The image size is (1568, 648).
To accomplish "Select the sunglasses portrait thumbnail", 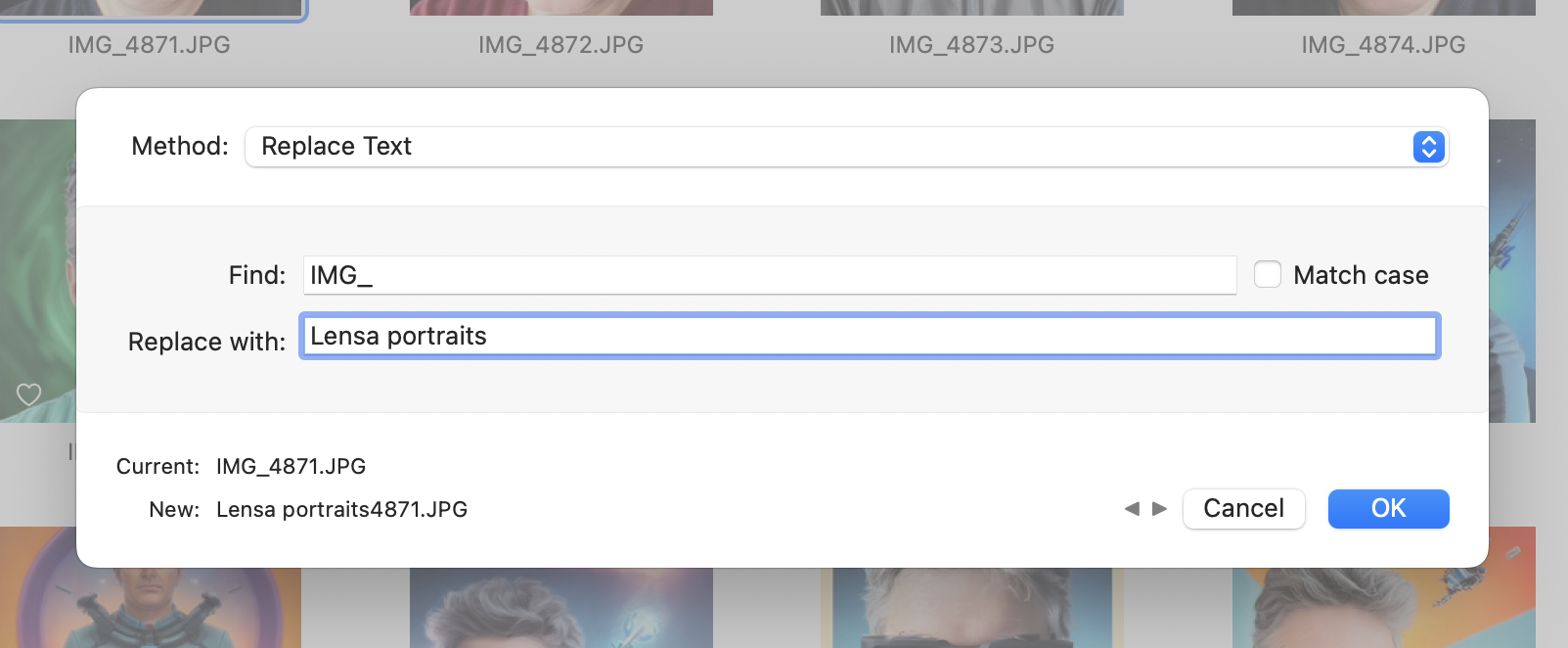I will point(971,609).
